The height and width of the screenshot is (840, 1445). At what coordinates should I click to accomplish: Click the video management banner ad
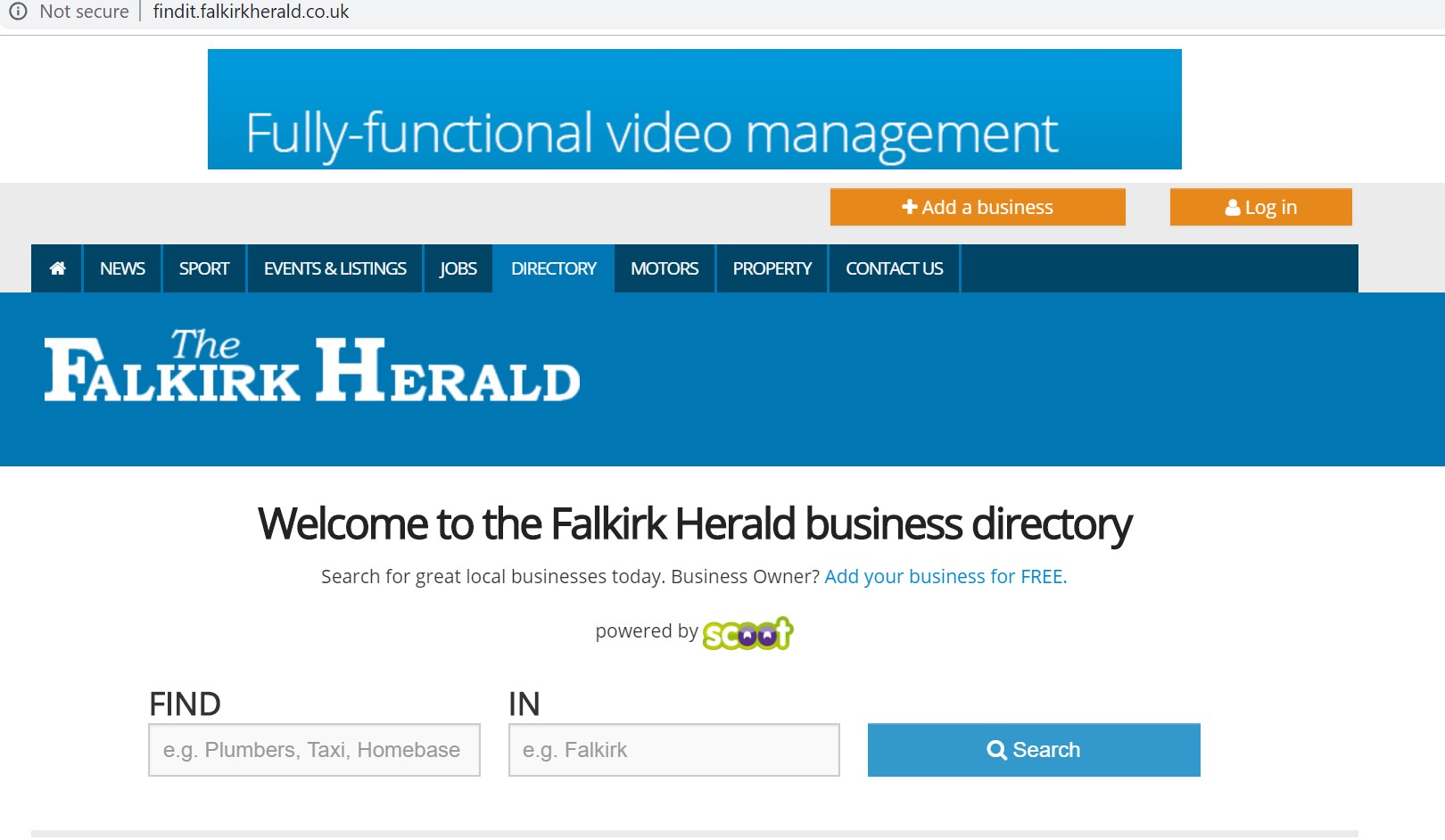pos(695,109)
